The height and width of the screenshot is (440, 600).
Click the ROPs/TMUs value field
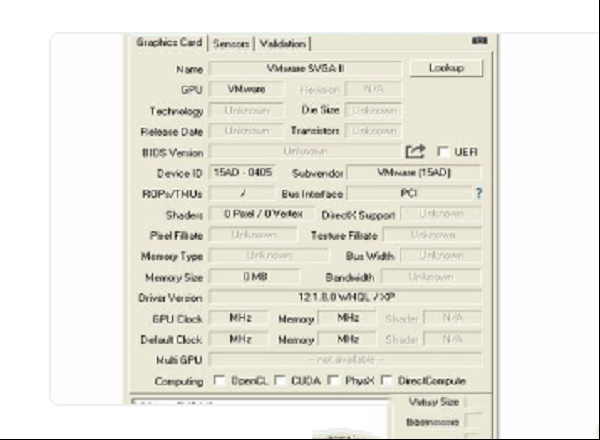242,193
